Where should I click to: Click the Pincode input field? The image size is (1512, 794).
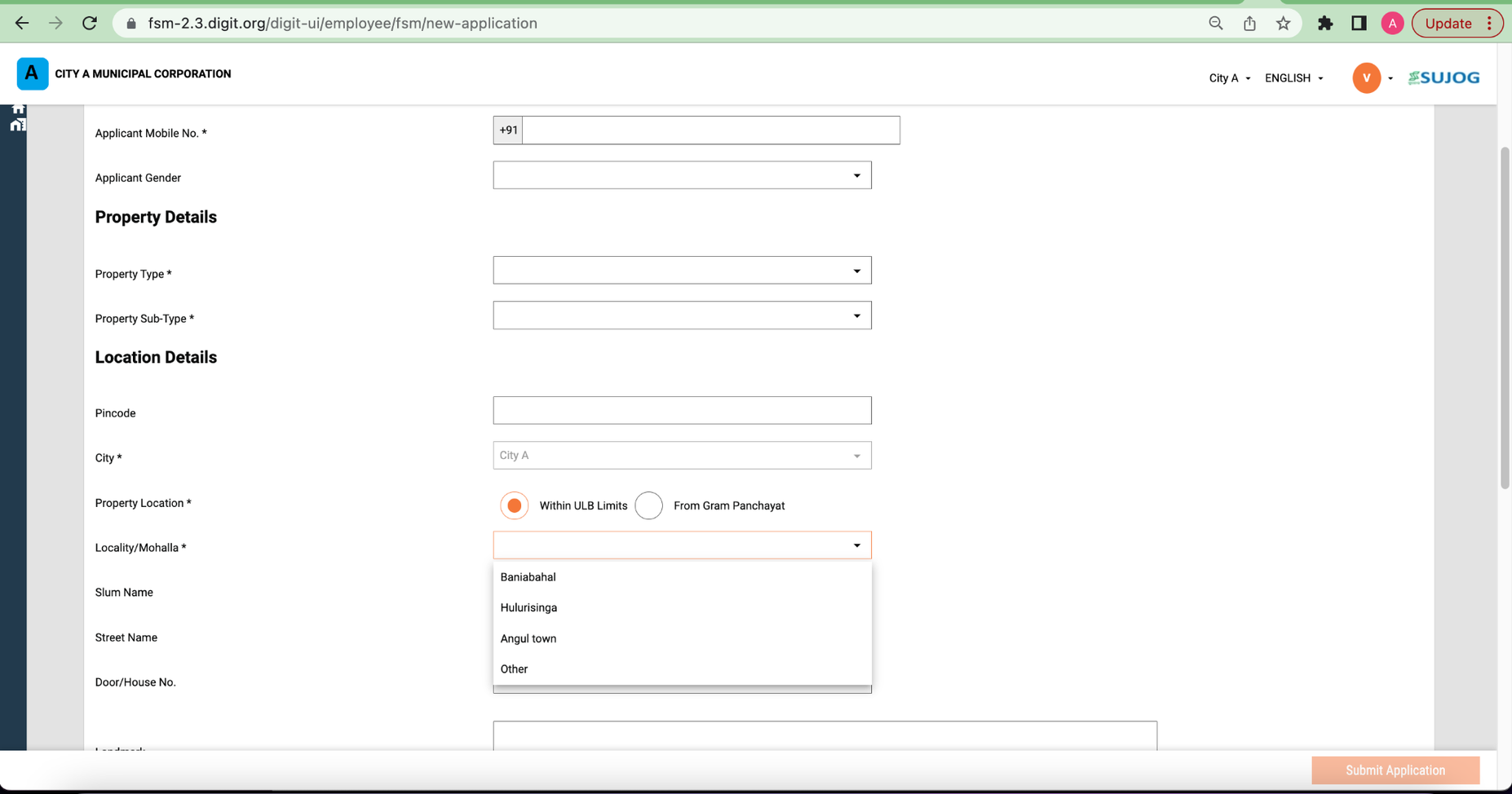click(682, 411)
